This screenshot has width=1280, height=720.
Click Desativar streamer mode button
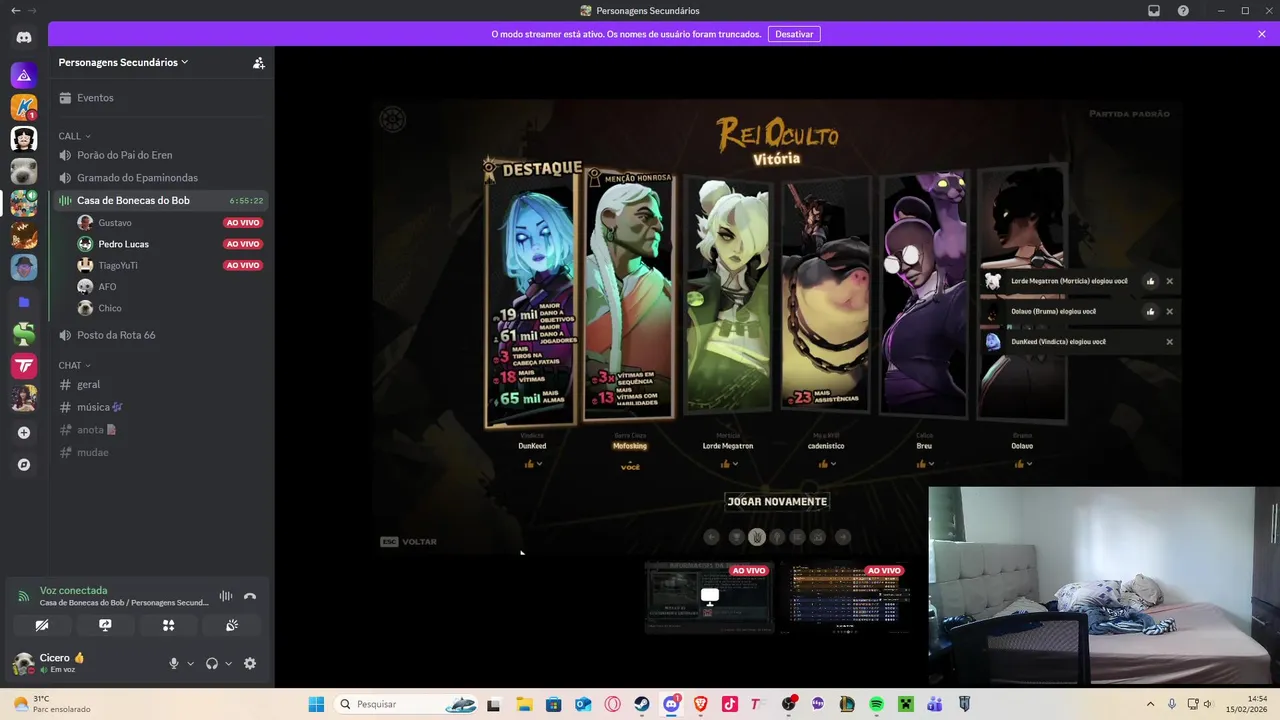coord(794,34)
